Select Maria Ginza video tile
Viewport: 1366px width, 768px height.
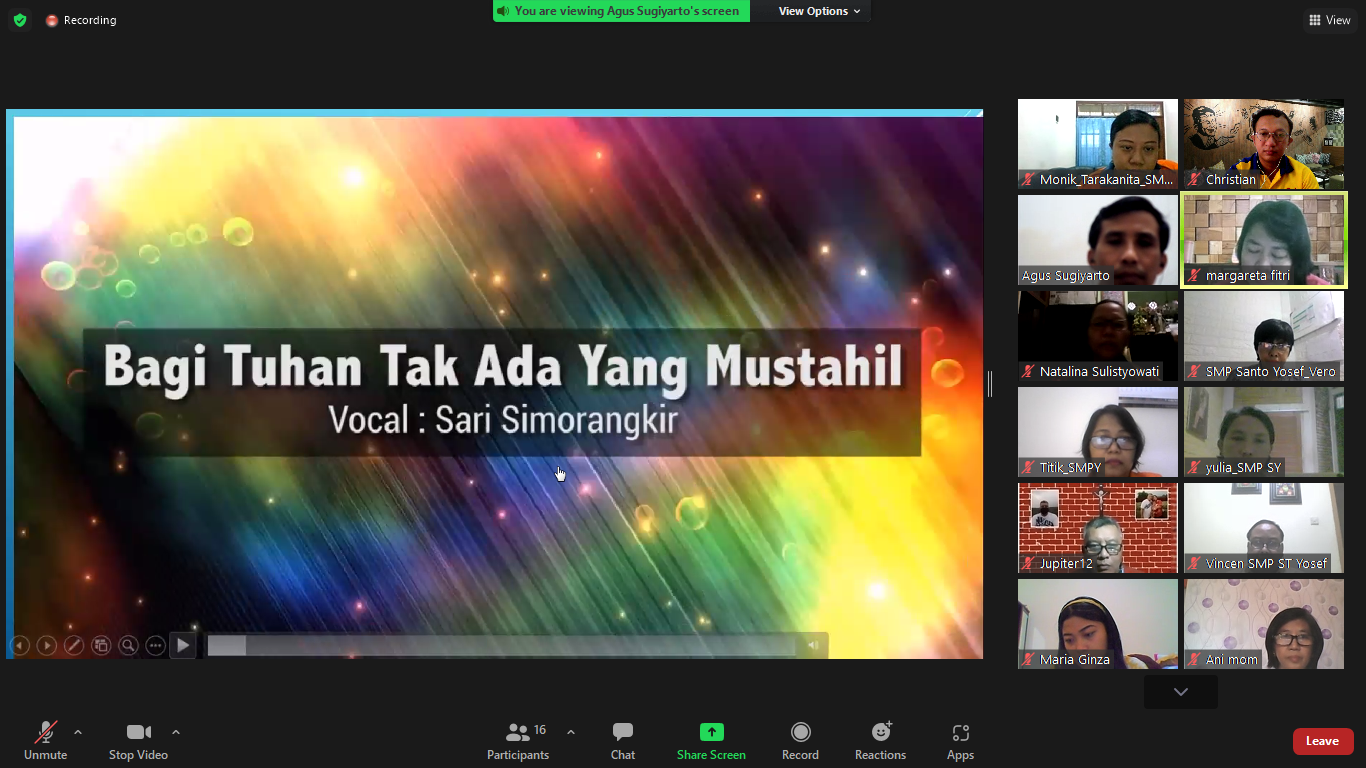pyautogui.click(x=1098, y=624)
